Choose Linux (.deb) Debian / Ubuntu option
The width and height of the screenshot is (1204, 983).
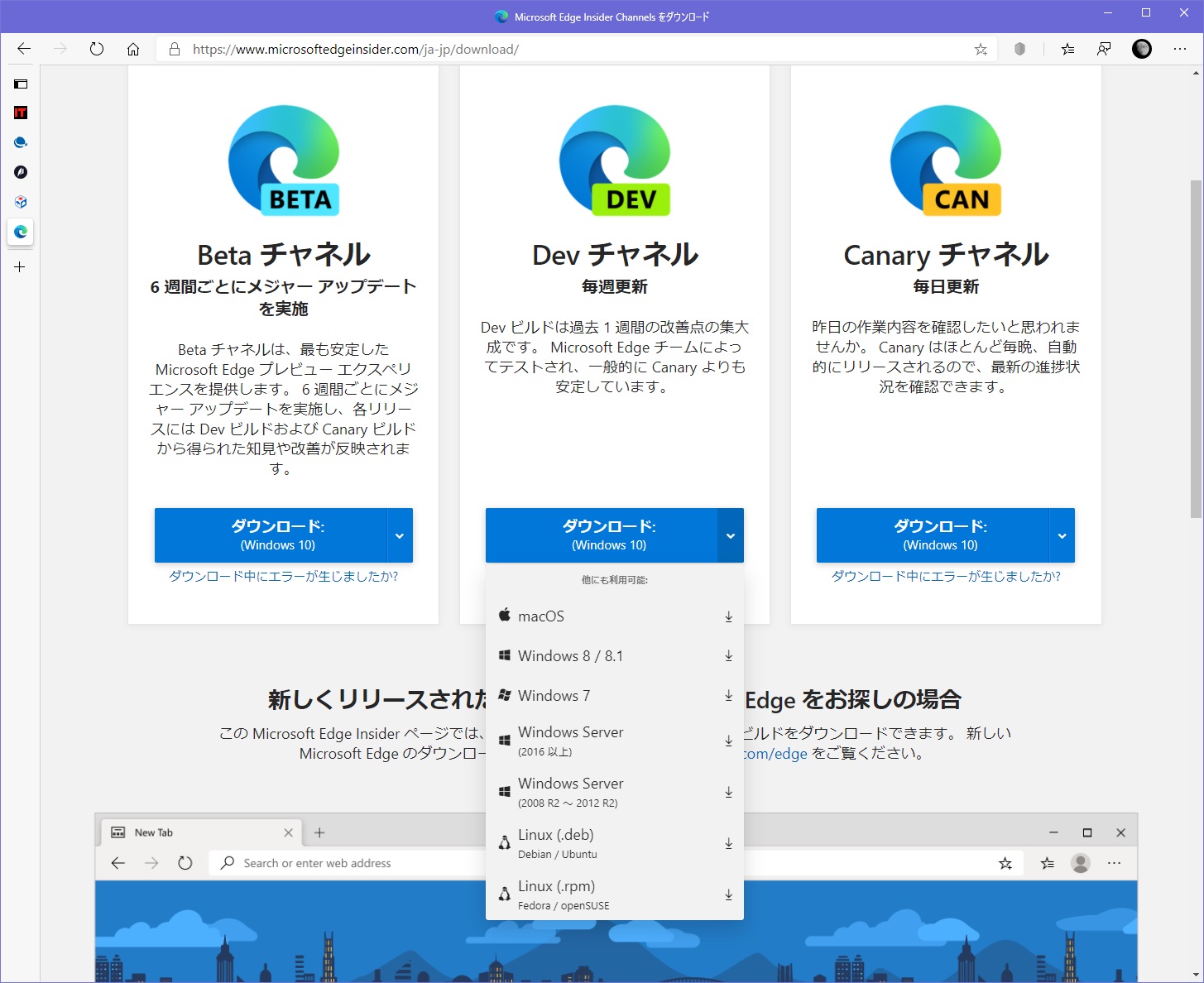tap(615, 843)
